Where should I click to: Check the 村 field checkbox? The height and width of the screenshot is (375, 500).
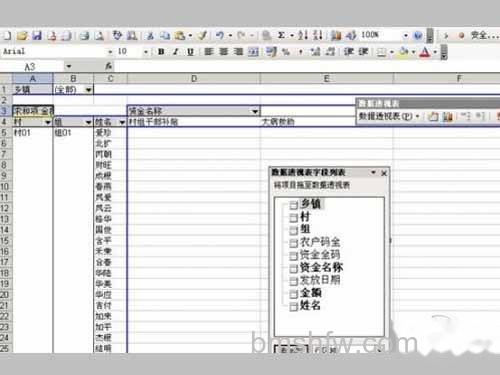coord(293,218)
